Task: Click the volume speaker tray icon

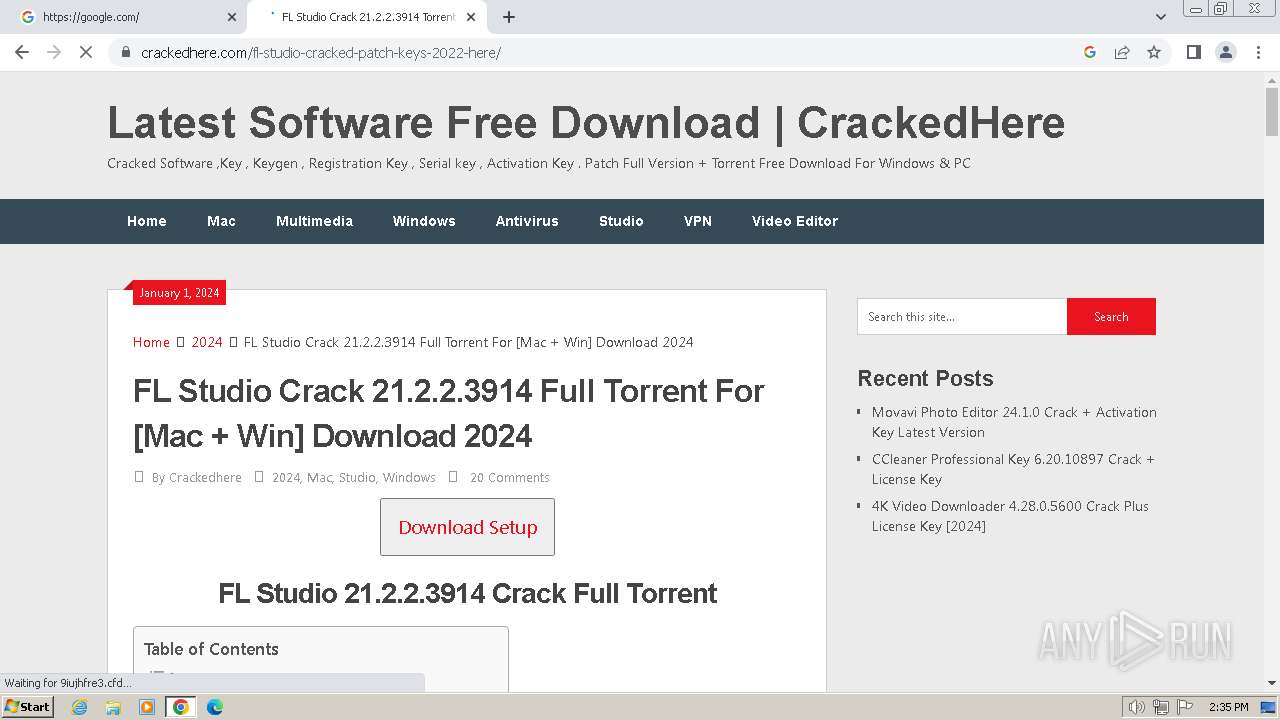Action: [1137, 707]
